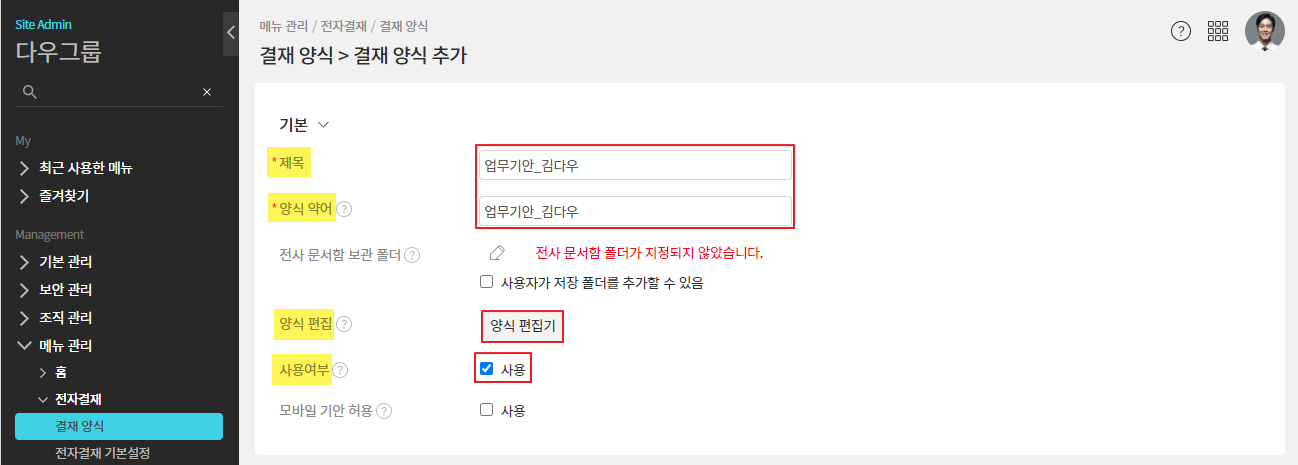
Task: Enable 모바일 기안 허용 사용 checkbox
Action: click(487, 410)
